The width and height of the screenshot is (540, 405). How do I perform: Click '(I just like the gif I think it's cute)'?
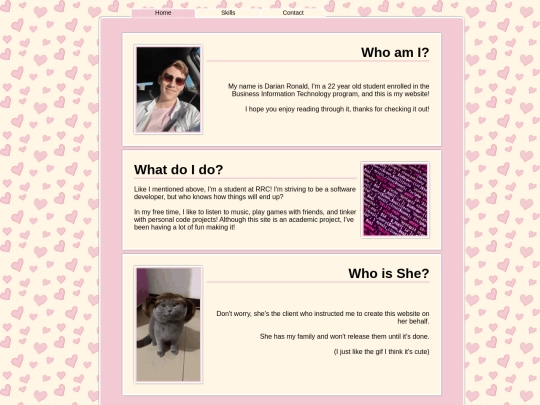click(x=381, y=352)
